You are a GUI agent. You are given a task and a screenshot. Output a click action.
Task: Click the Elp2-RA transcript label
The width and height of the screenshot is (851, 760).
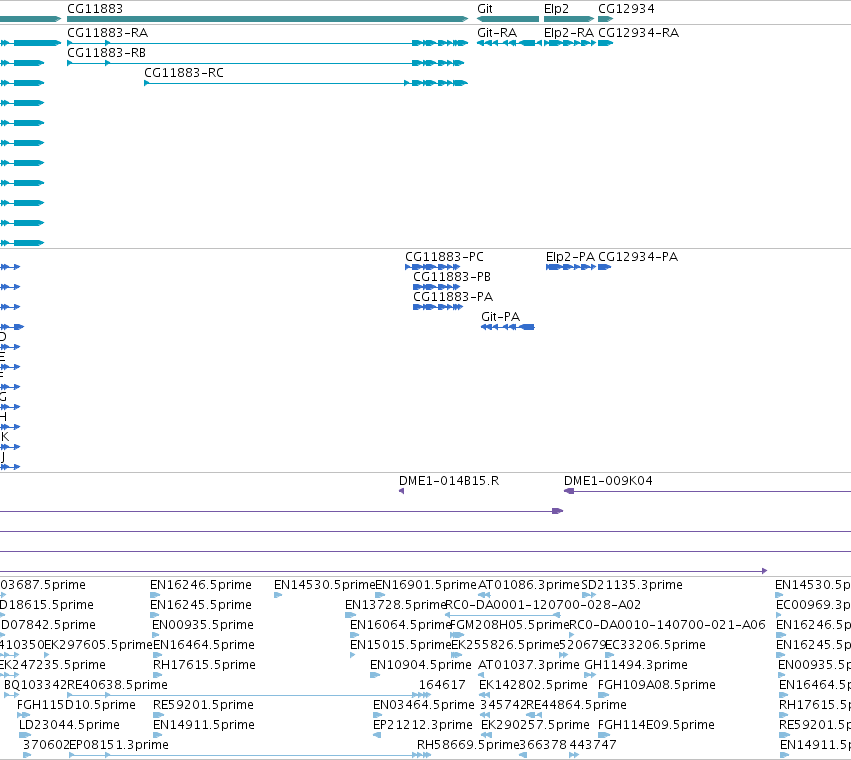(x=569, y=33)
